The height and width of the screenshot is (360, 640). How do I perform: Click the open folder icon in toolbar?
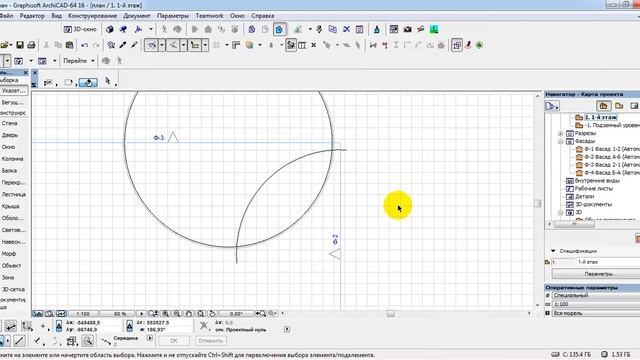point(4,45)
